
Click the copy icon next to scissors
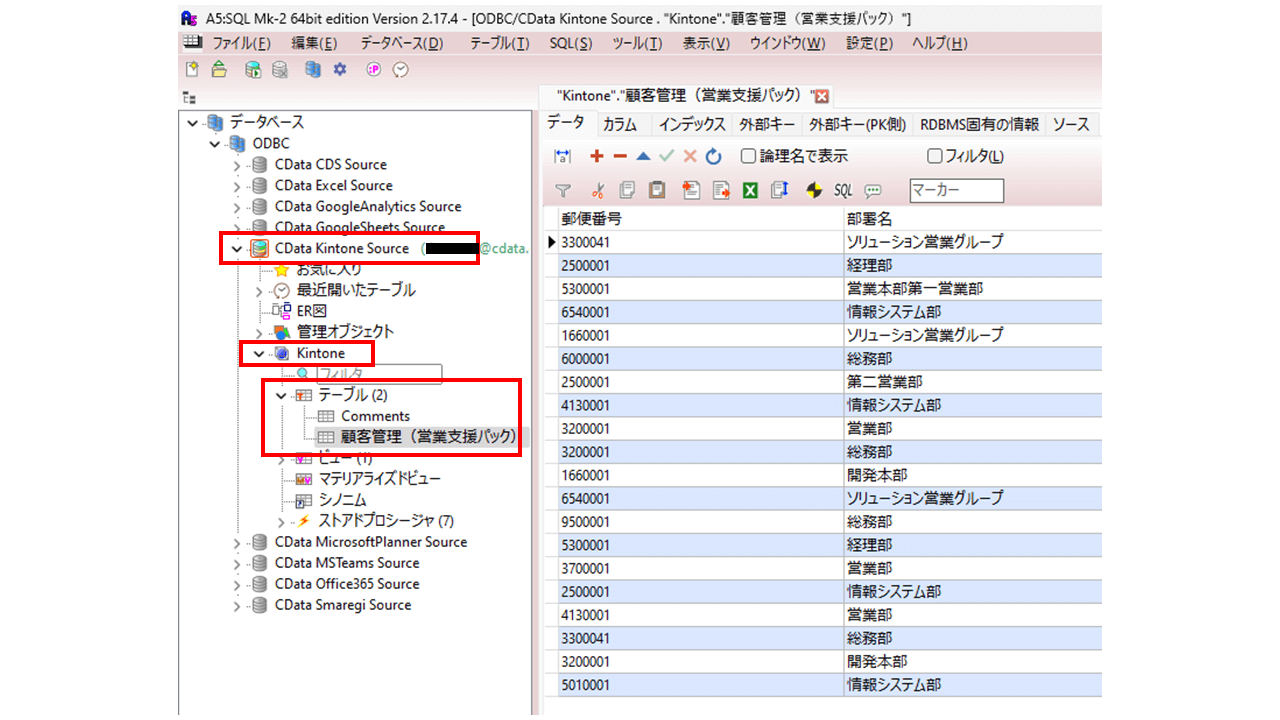[x=627, y=190]
